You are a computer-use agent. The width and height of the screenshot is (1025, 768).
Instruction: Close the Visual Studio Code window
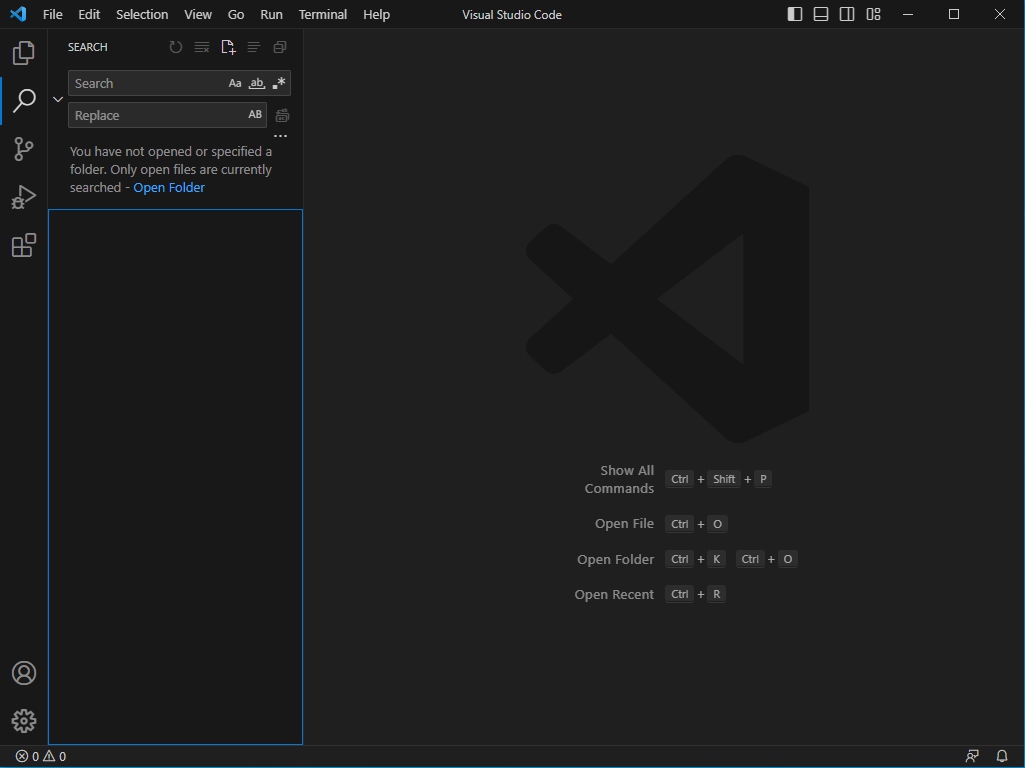point(1000,14)
